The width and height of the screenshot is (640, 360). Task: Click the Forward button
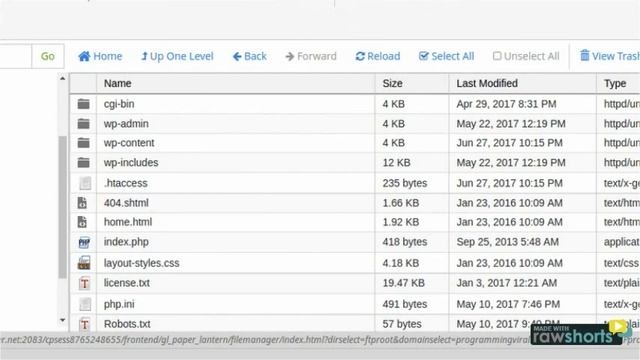311,56
